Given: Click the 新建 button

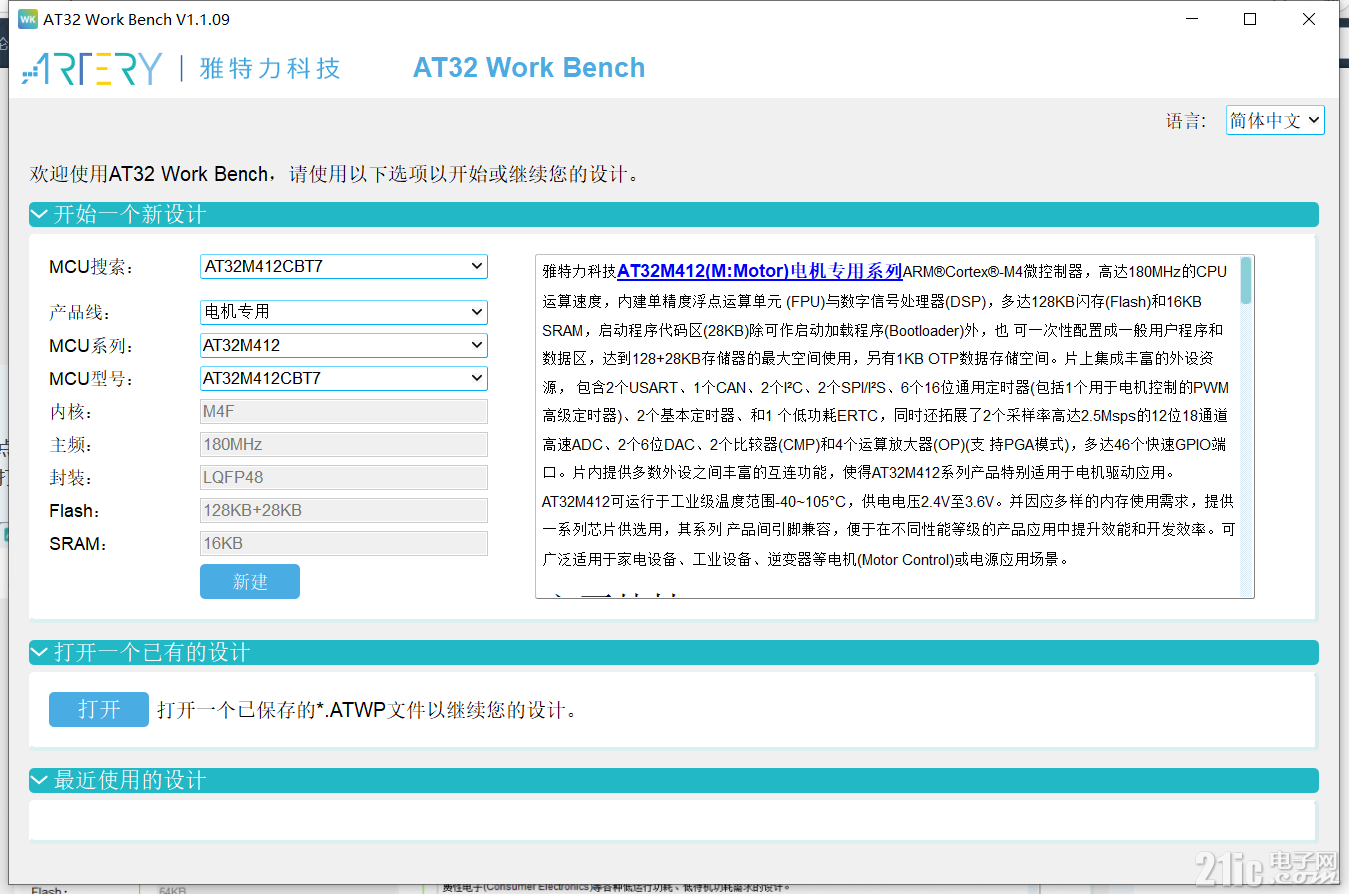Looking at the screenshot, I should tap(250, 582).
